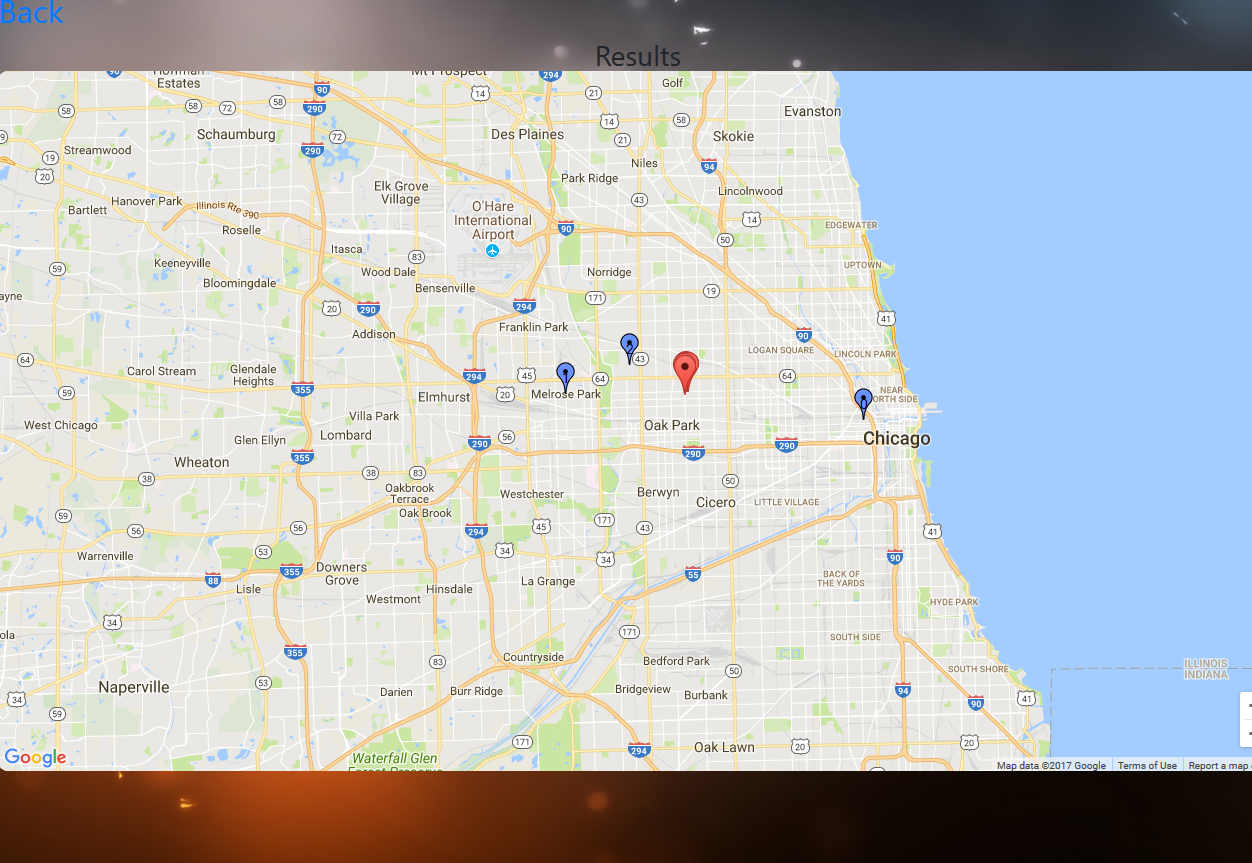
Task: Go back using the Back link
Action: [31, 13]
